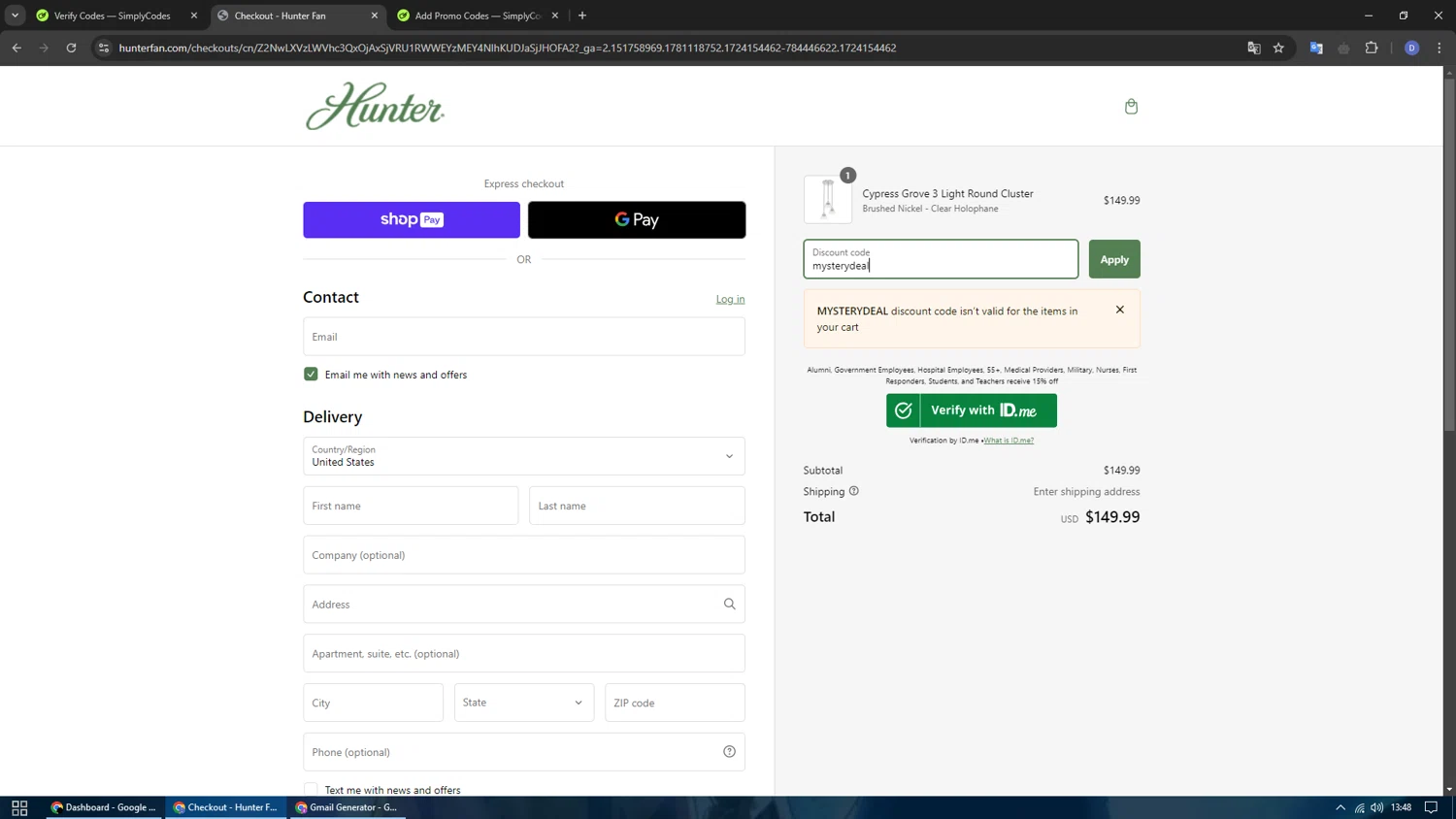This screenshot has height=819, width=1456.
Task: Switch to Verify Codes — SimplyCodes tab
Action: pyautogui.click(x=113, y=16)
